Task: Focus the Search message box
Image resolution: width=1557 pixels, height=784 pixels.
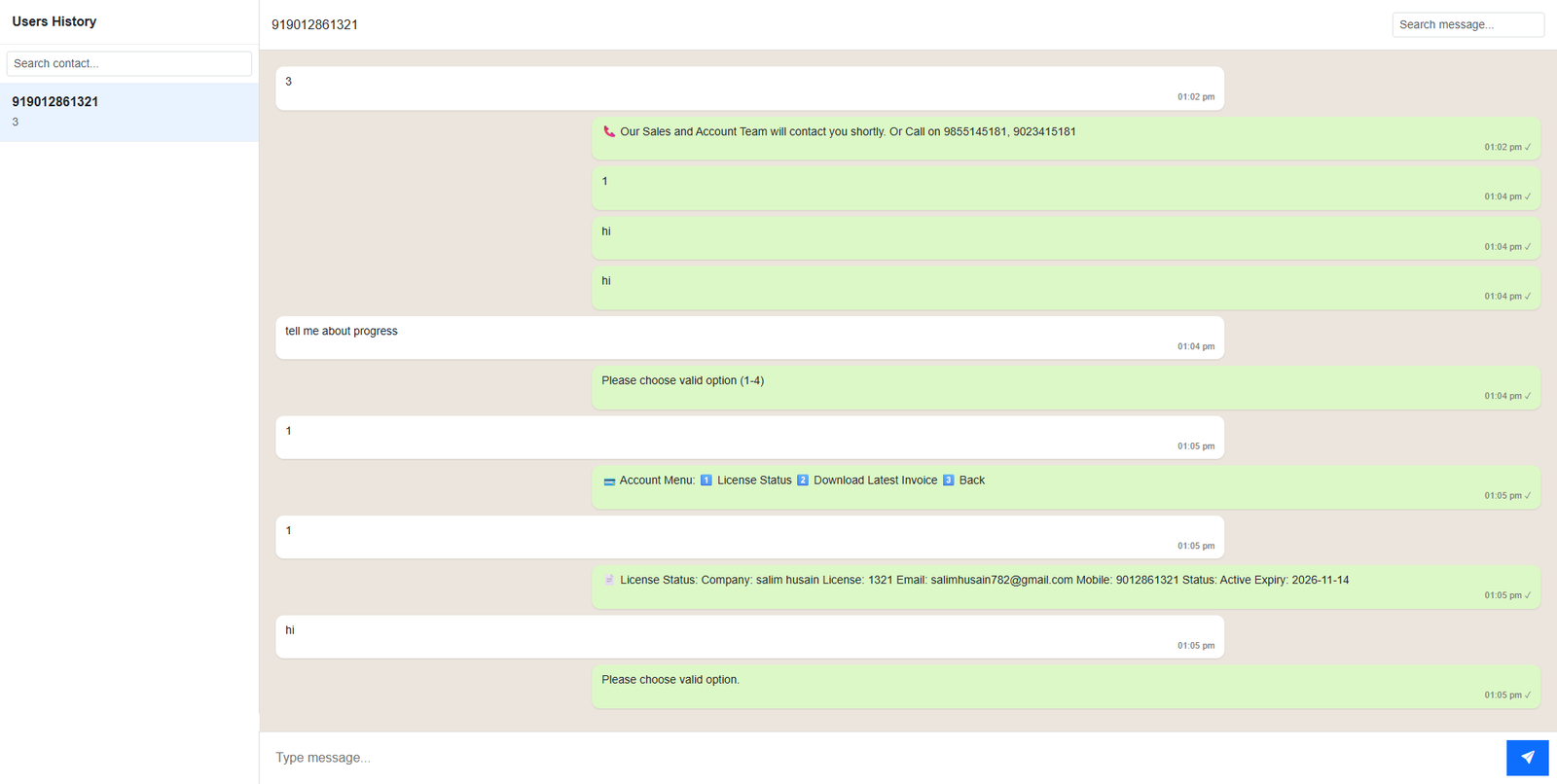Action: click(x=1466, y=24)
